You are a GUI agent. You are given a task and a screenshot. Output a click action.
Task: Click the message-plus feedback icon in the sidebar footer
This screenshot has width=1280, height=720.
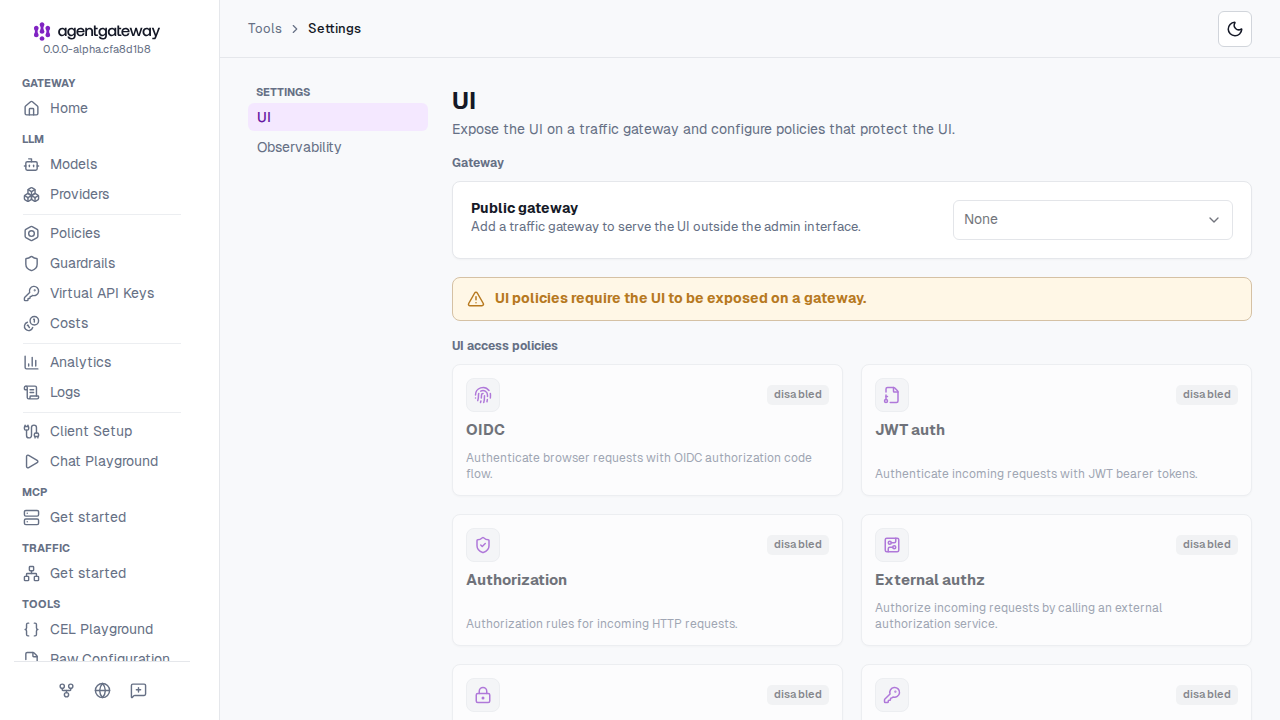pyautogui.click(x=139, y=690)
